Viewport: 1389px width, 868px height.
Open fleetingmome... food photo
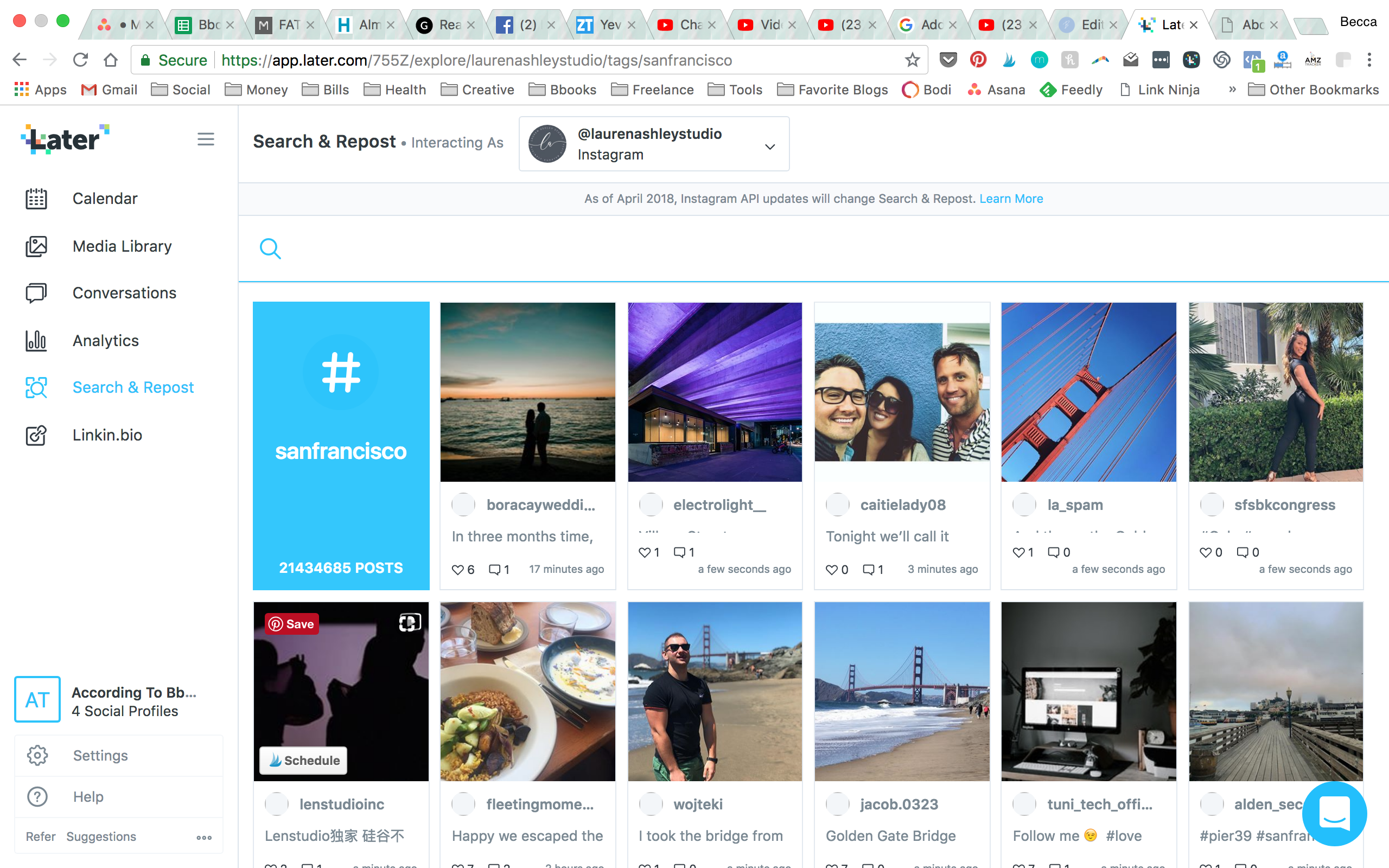point(527,692)
